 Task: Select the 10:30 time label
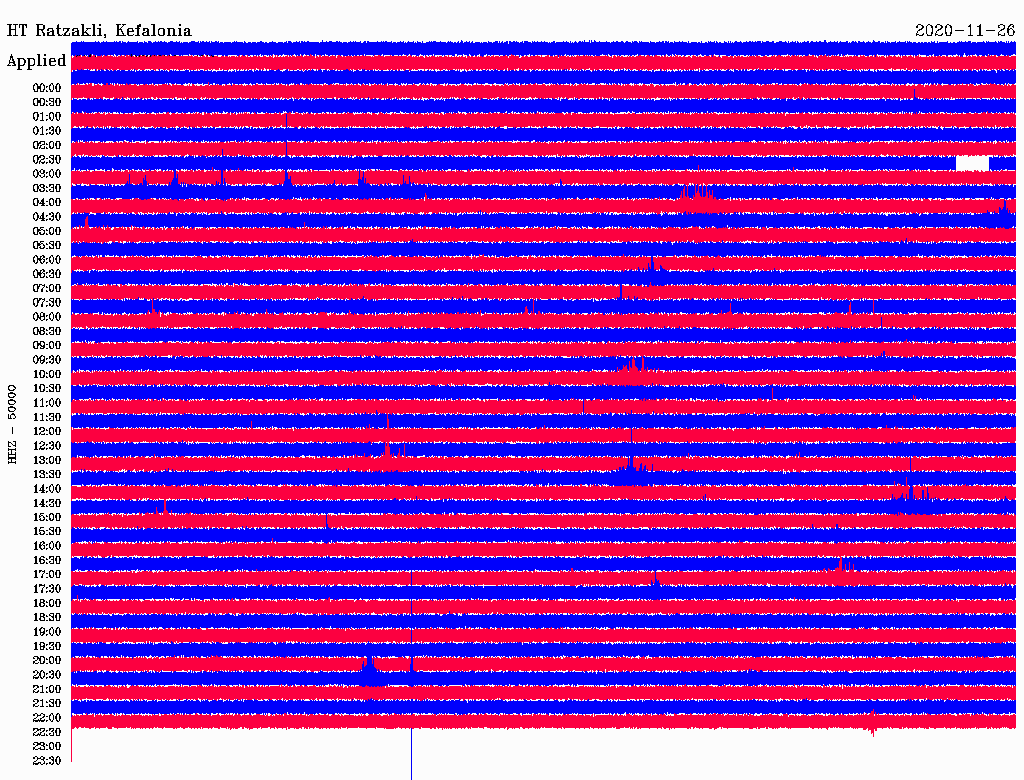pyautogui.click(x=47, y=388)
